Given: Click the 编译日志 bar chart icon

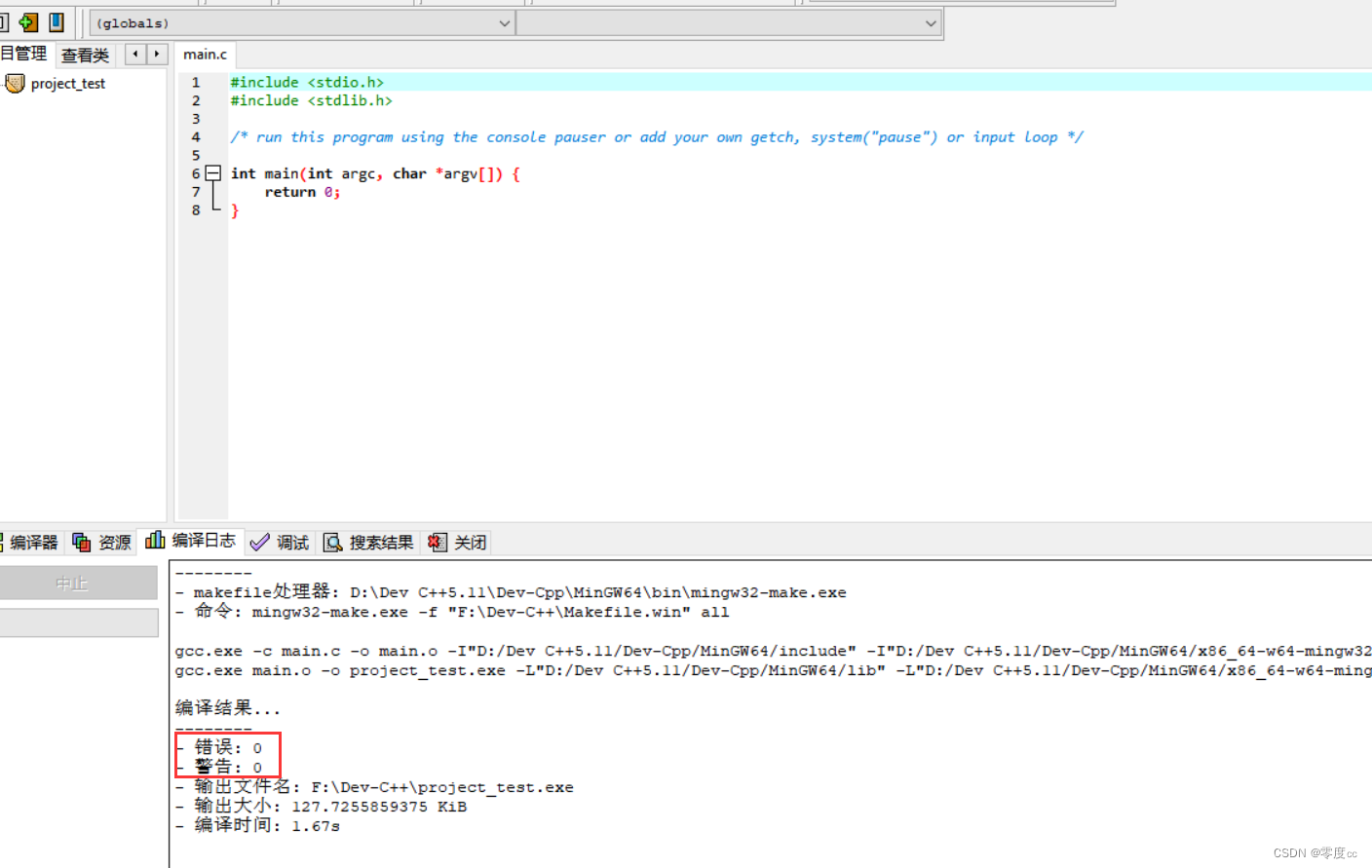Looking at the screenshot, I should (x=155, y=540).
